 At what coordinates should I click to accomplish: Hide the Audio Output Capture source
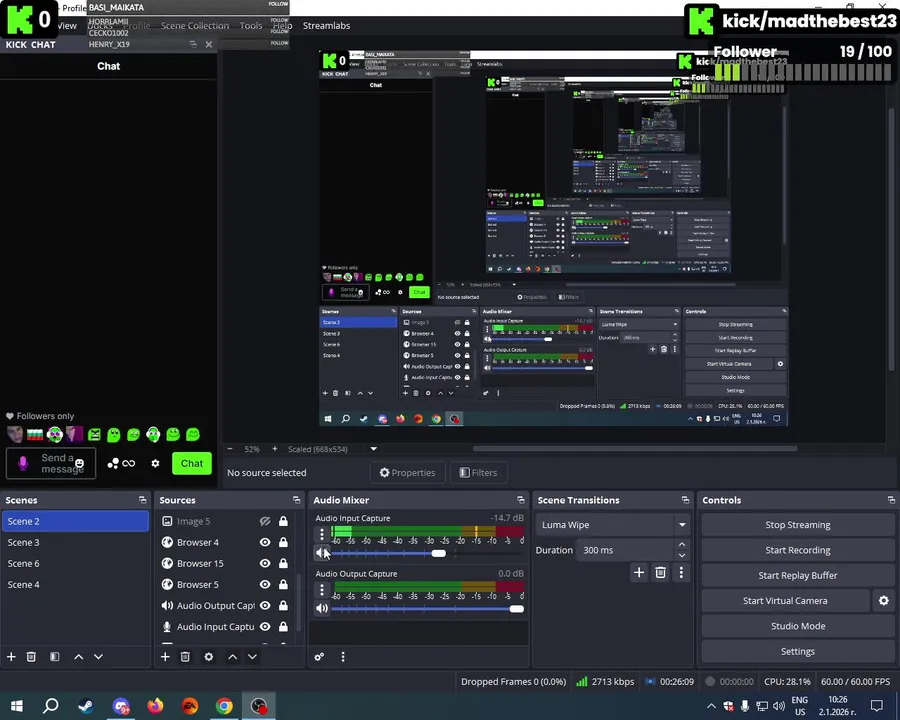(265, 605)
